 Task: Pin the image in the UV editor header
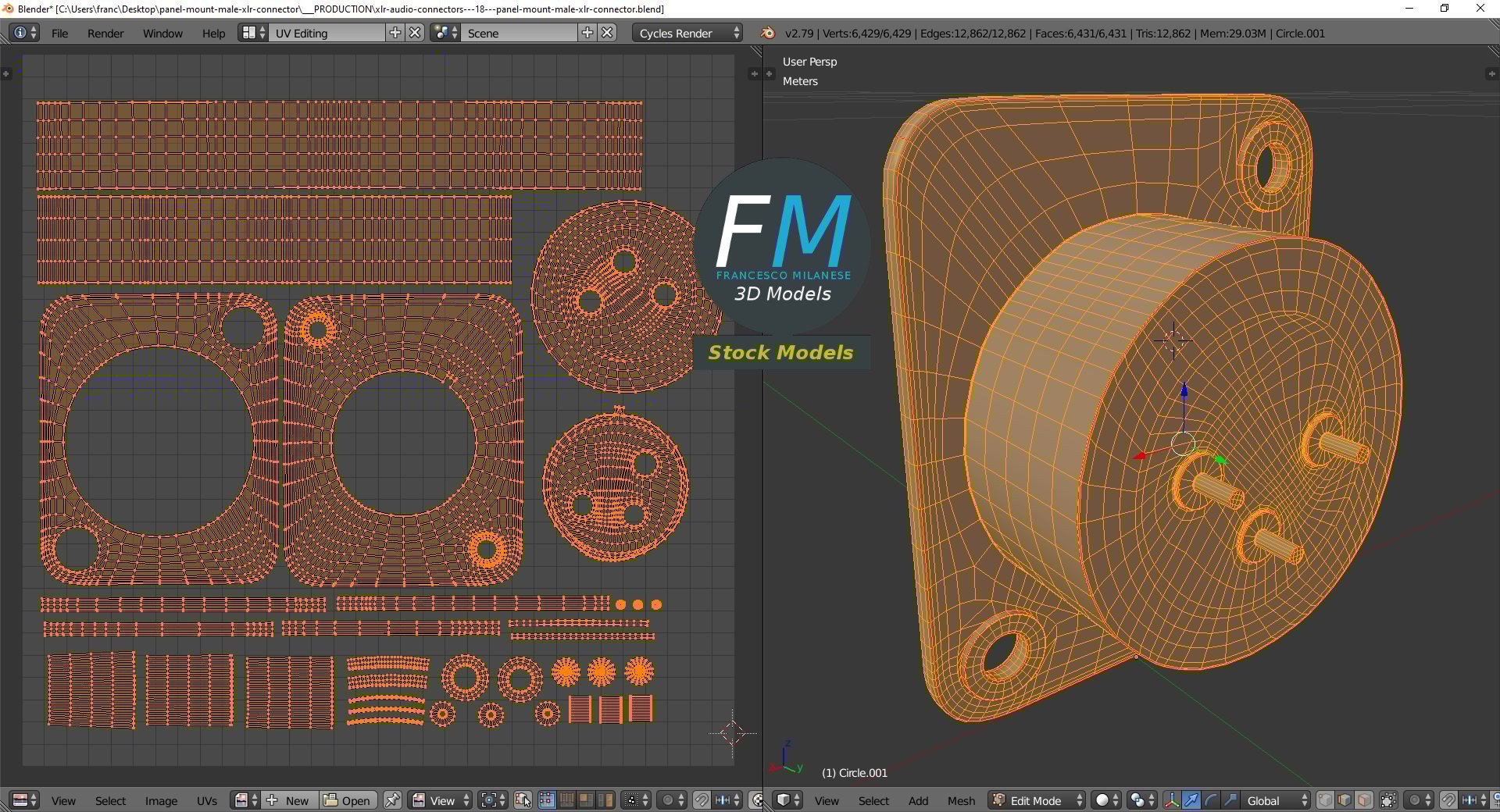392,800
